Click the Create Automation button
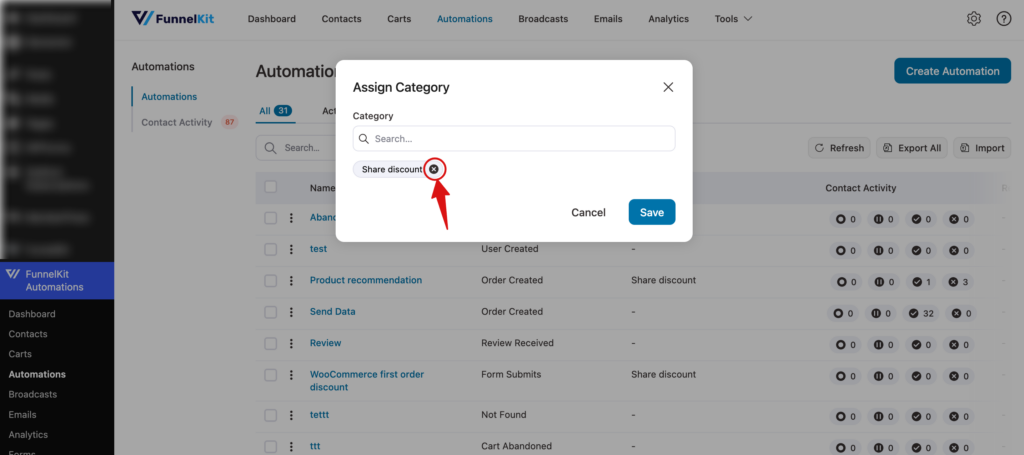 [952, 71]
